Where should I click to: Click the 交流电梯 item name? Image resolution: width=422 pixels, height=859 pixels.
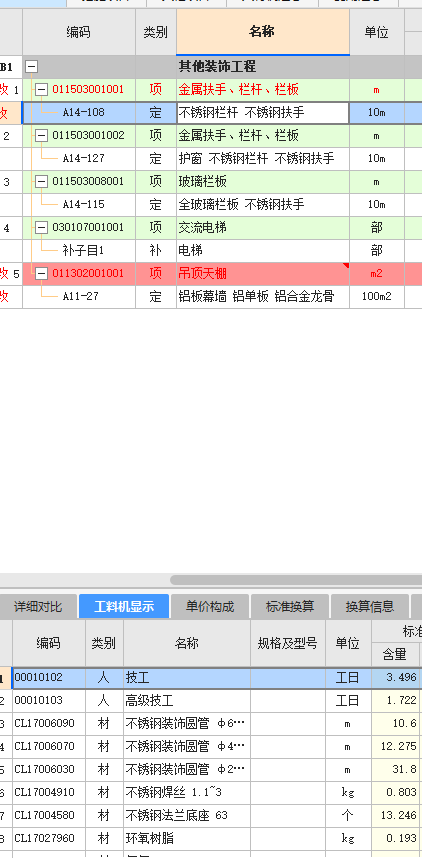[x=202, y=227]
